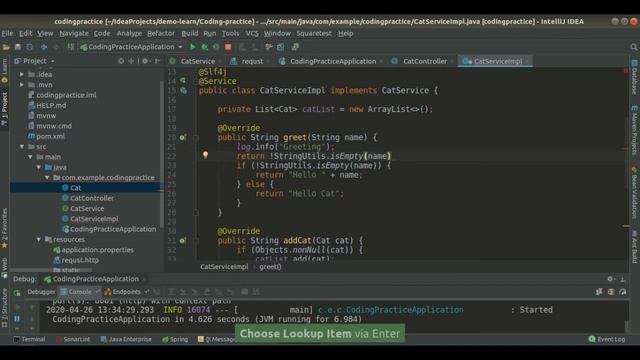Viewport: 640px width, 360px height.
Task: Open the Project view selector dropdown
Action: click(35, 61)
